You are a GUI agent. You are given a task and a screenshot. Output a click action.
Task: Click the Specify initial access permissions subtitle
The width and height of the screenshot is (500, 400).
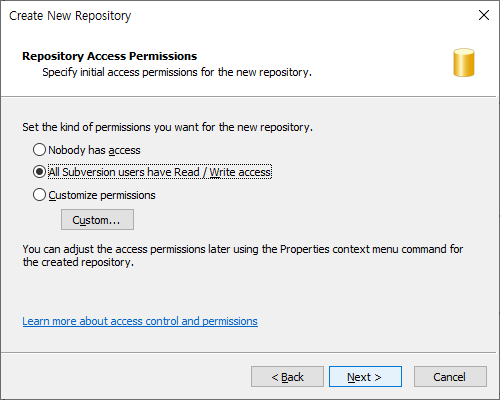(177, 72)
